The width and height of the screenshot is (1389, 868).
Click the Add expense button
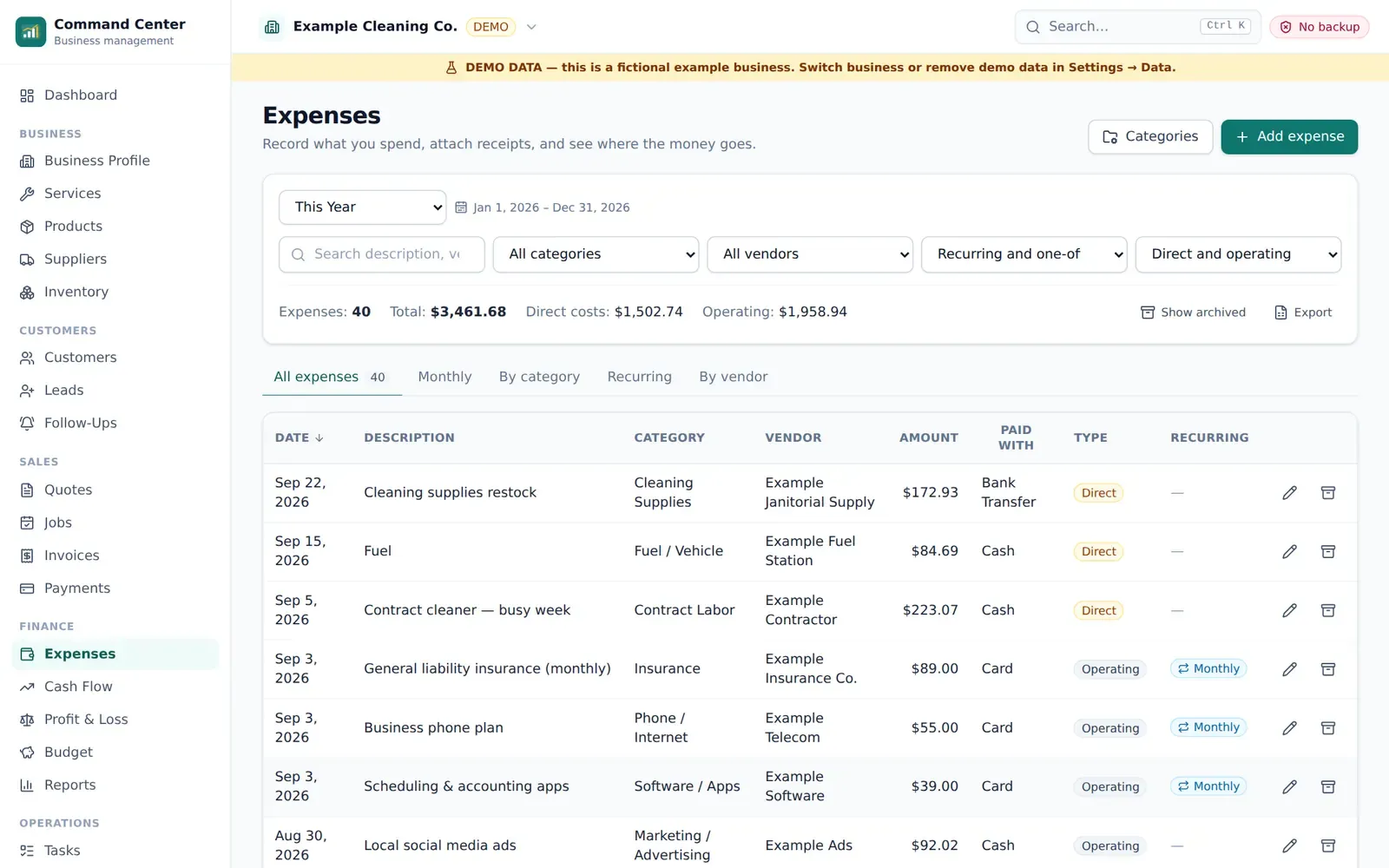tap(1289, 137)
